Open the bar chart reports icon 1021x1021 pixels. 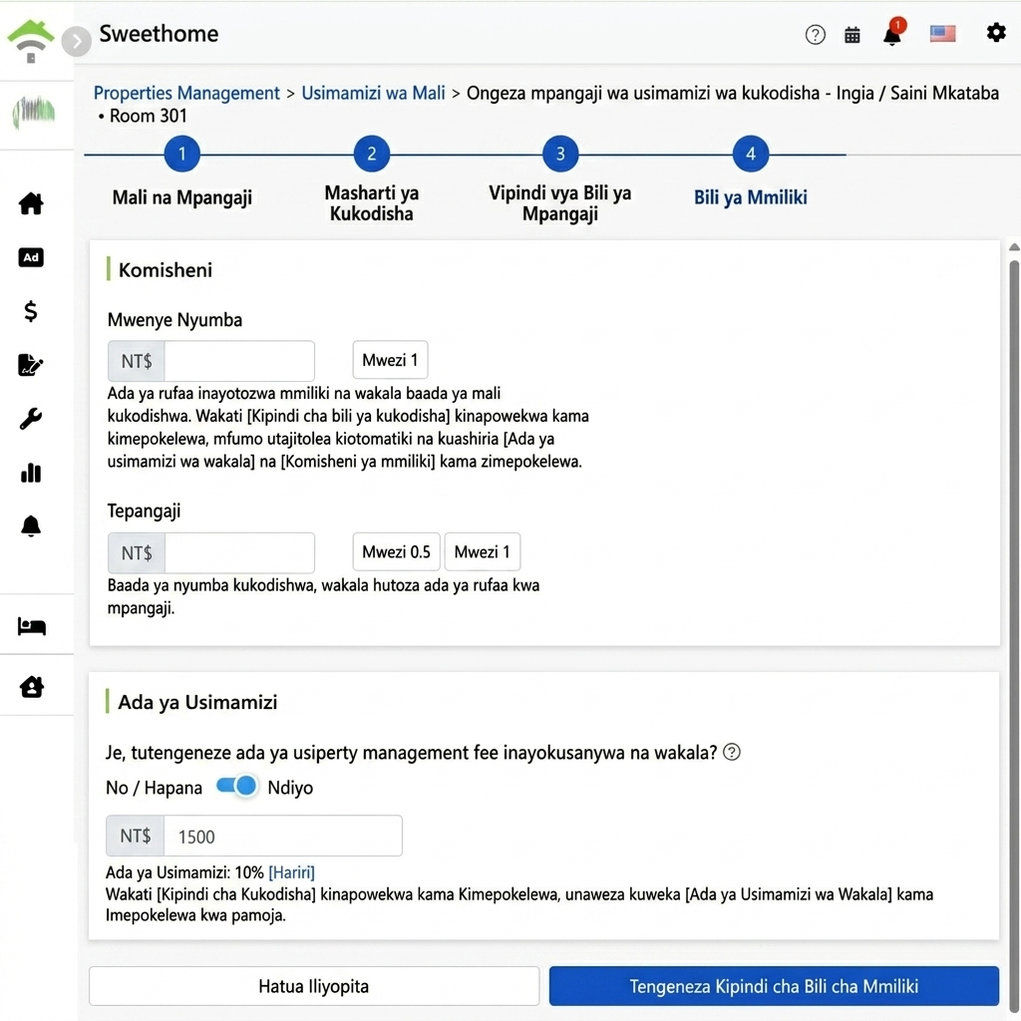[x=31, y=473]
